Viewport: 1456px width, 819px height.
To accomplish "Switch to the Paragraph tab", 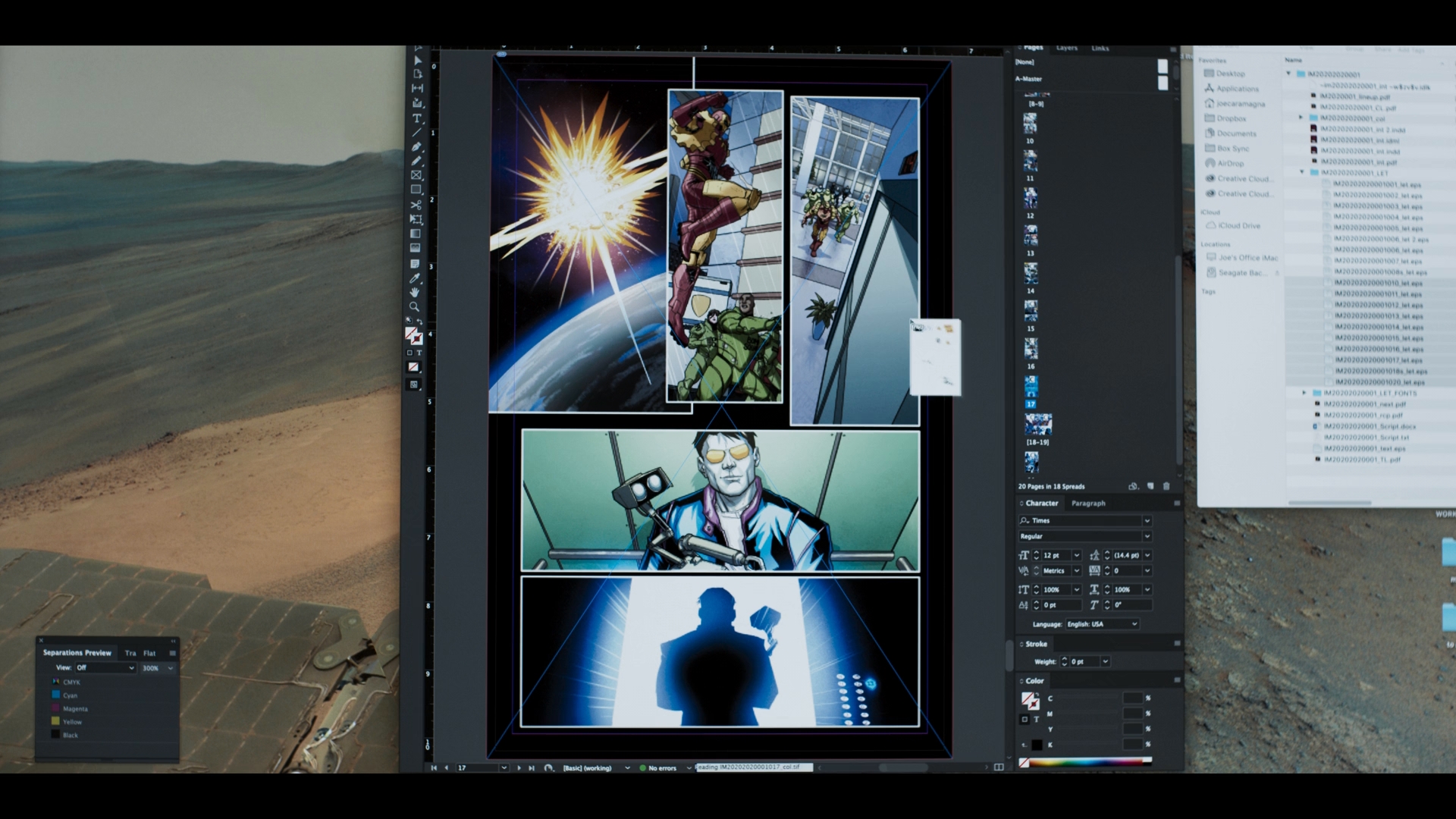I will coord(1088,504).
